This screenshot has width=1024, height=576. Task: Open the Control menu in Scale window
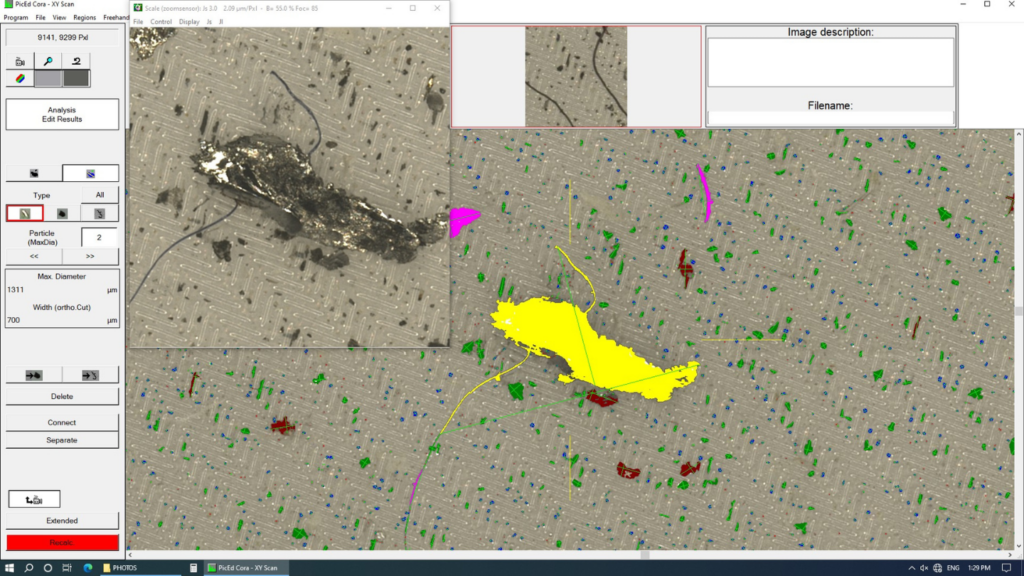pos(161,22)
